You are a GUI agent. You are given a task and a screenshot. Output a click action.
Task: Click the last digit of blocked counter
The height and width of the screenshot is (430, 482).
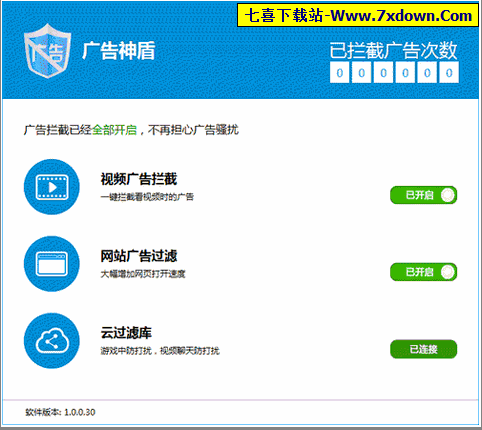click(x=449, y=72)
